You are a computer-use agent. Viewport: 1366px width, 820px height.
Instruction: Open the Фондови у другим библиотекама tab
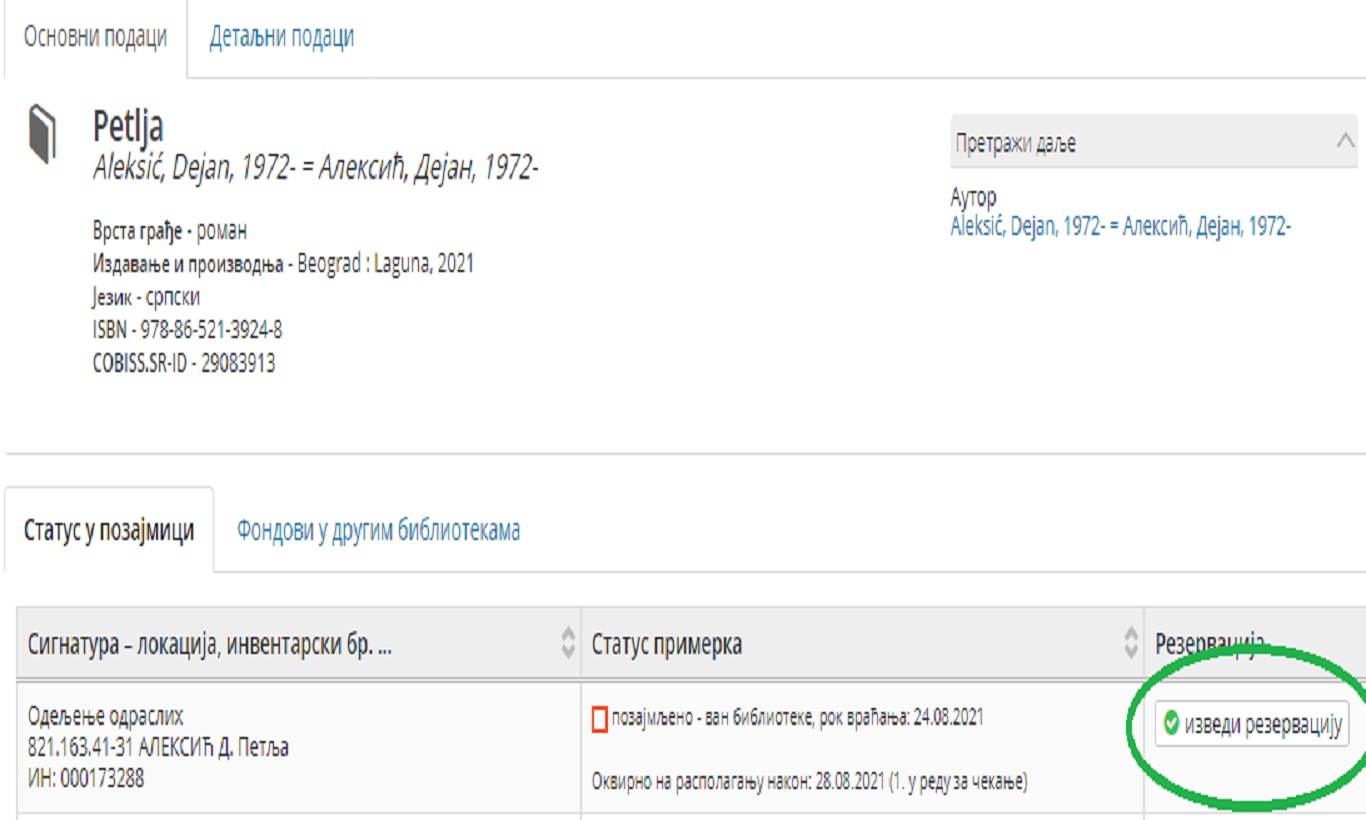[378, 530]
